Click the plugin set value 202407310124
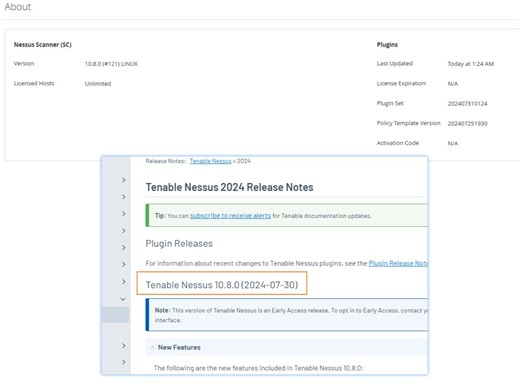The width and height of the screenshot is (520, 389). click(467, 104)
